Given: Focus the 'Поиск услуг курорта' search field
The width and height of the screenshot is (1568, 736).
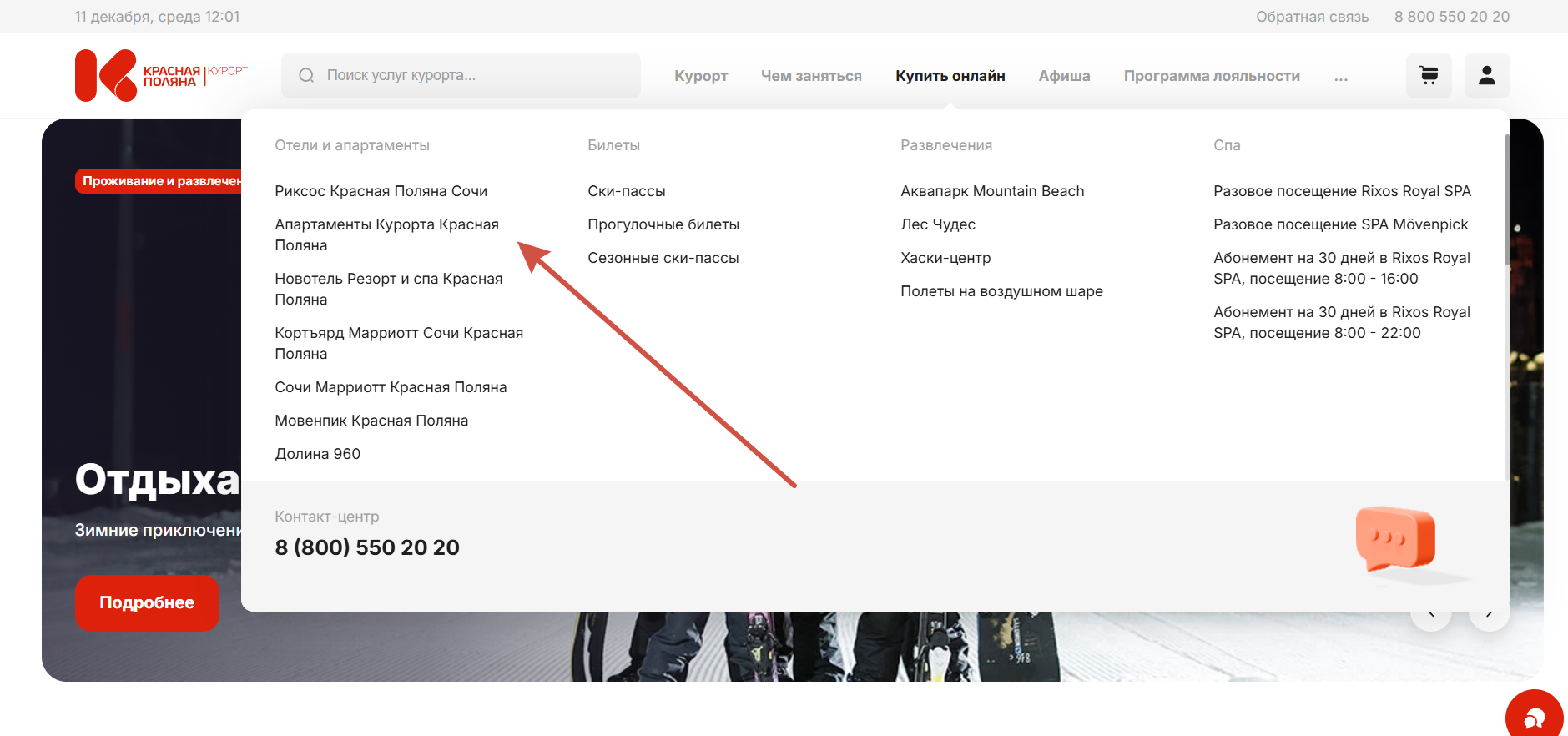Looking at the screenshot, I should 461,76.
